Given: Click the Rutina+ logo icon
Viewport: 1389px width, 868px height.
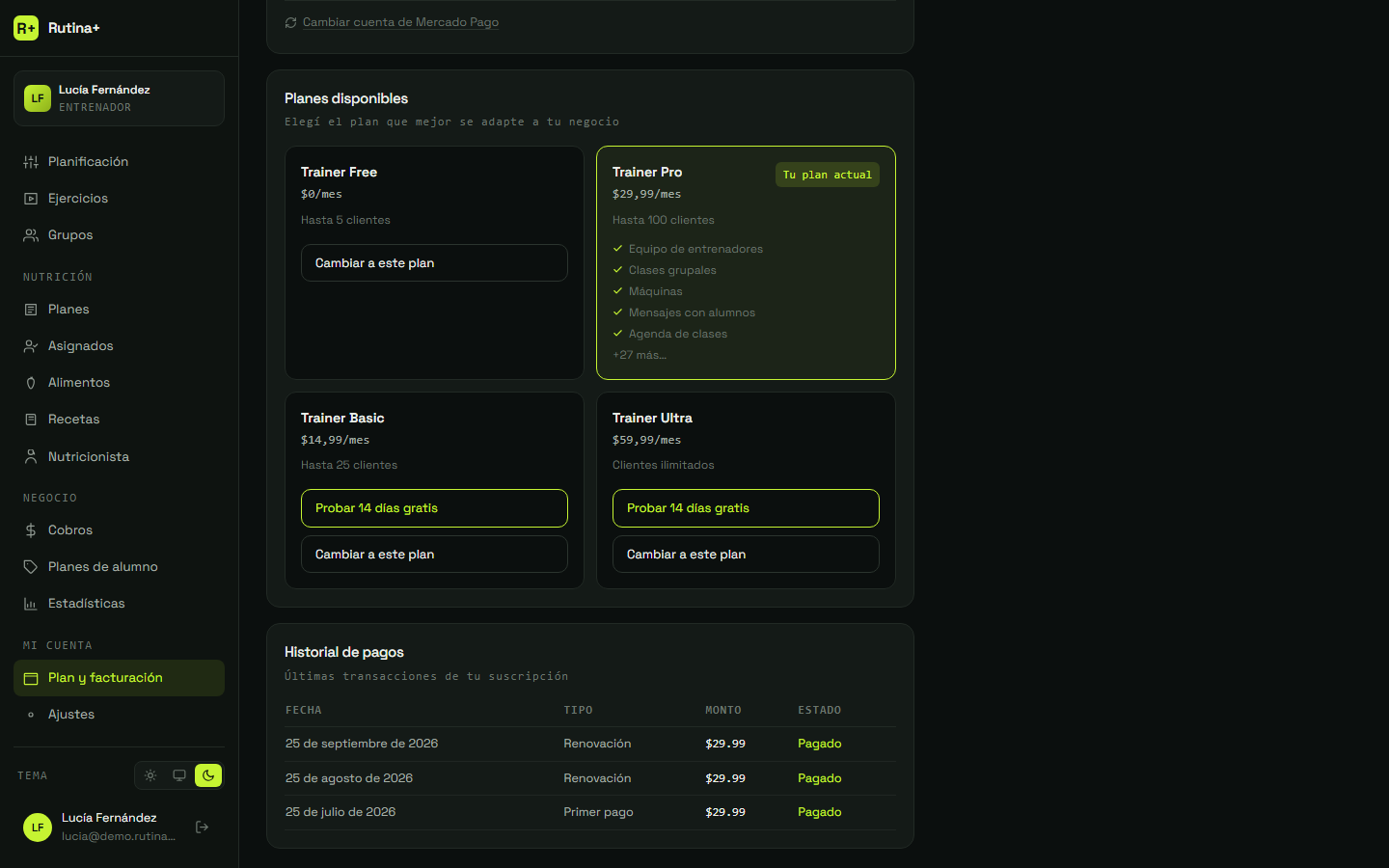Looking at the screenshot, I should pyautogui.click(x=26, y=28).
